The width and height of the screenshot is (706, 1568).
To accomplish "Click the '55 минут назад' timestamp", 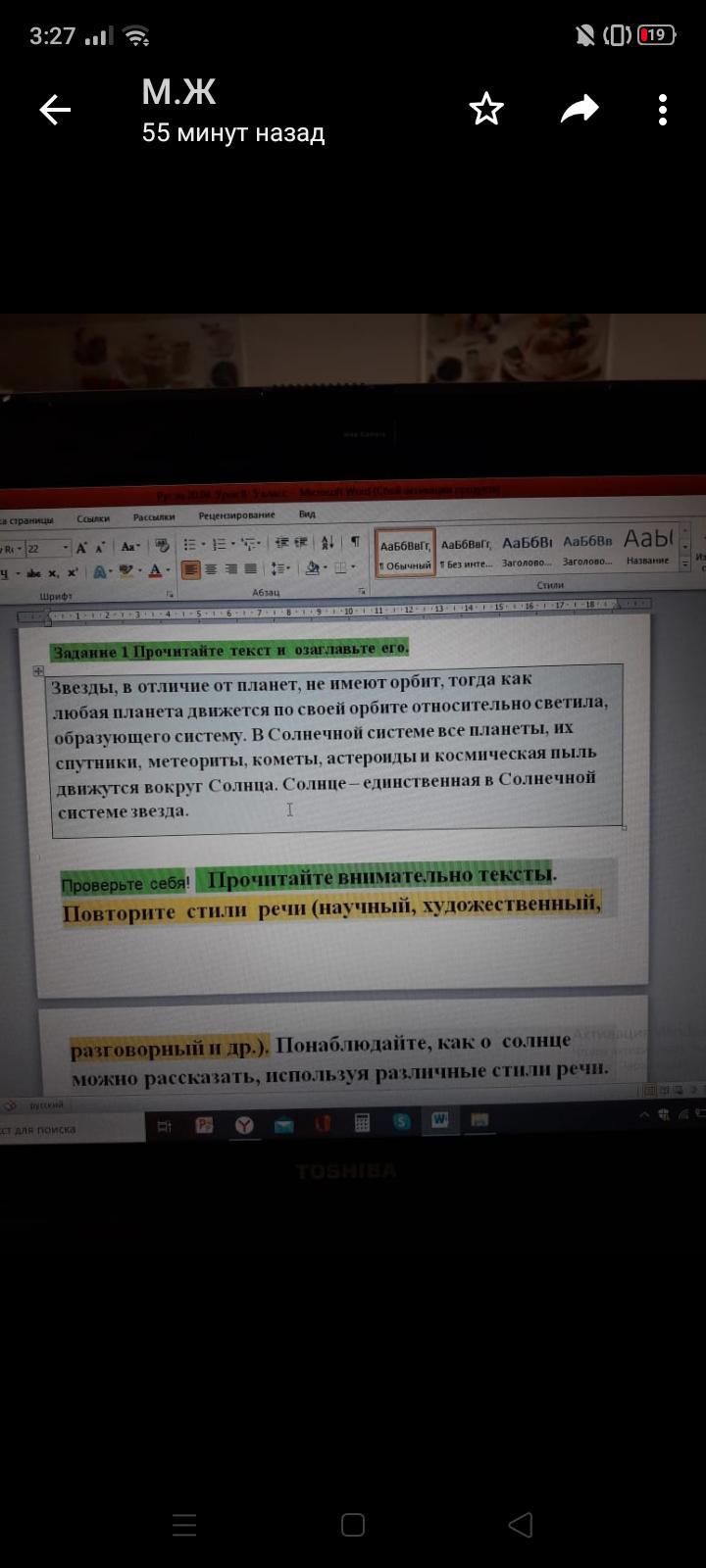I will [233, 132].
